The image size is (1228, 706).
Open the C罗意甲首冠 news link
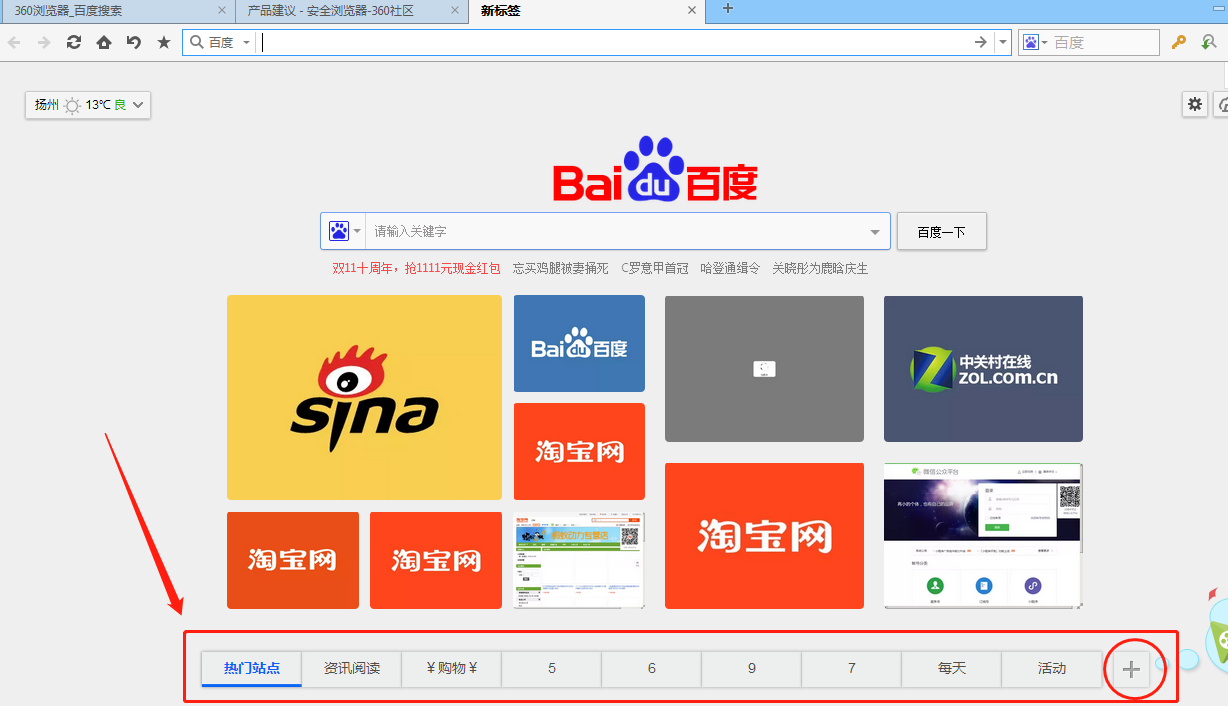(655, 268)
